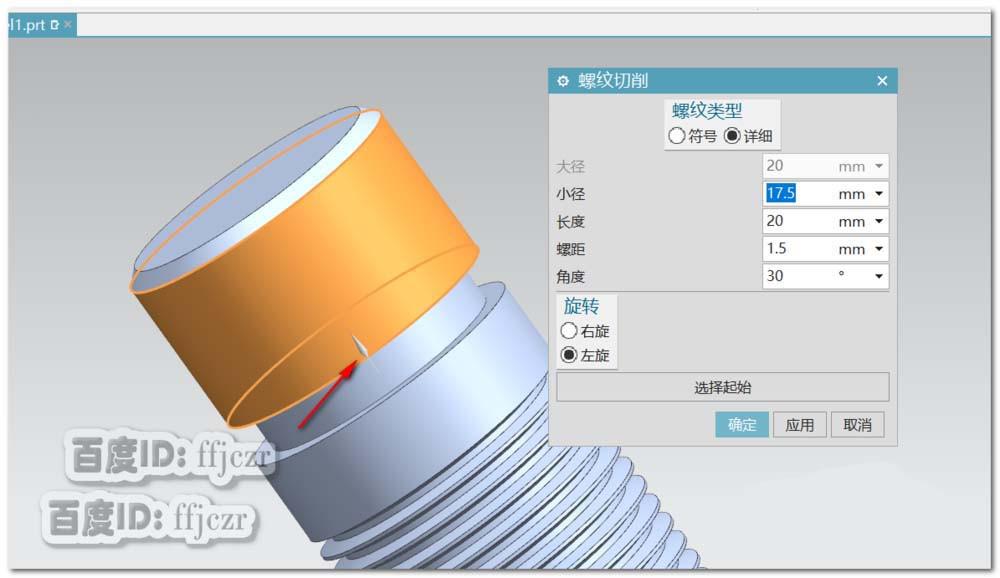Cancel the dialog with 取消 button

[858, 424]
